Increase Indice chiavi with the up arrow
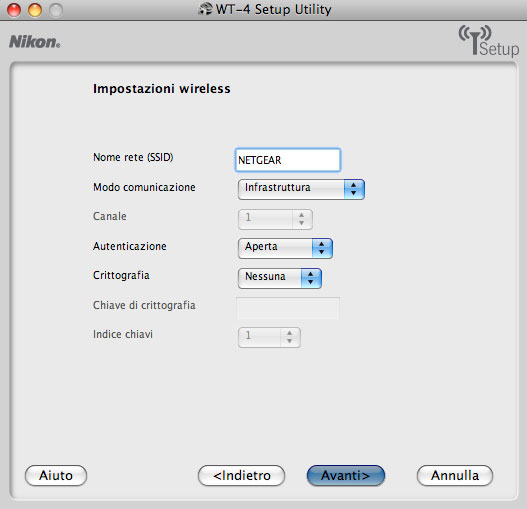Screen dimensions: 527x509 click(289, 333)
